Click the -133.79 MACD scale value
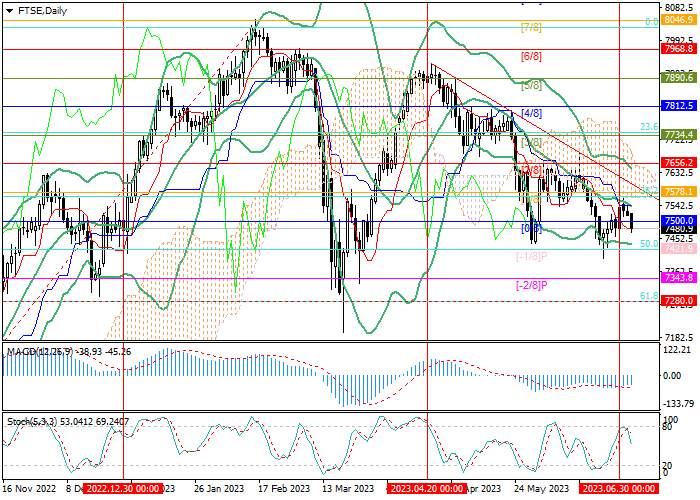Screen dimensions: 700x500 679,404
